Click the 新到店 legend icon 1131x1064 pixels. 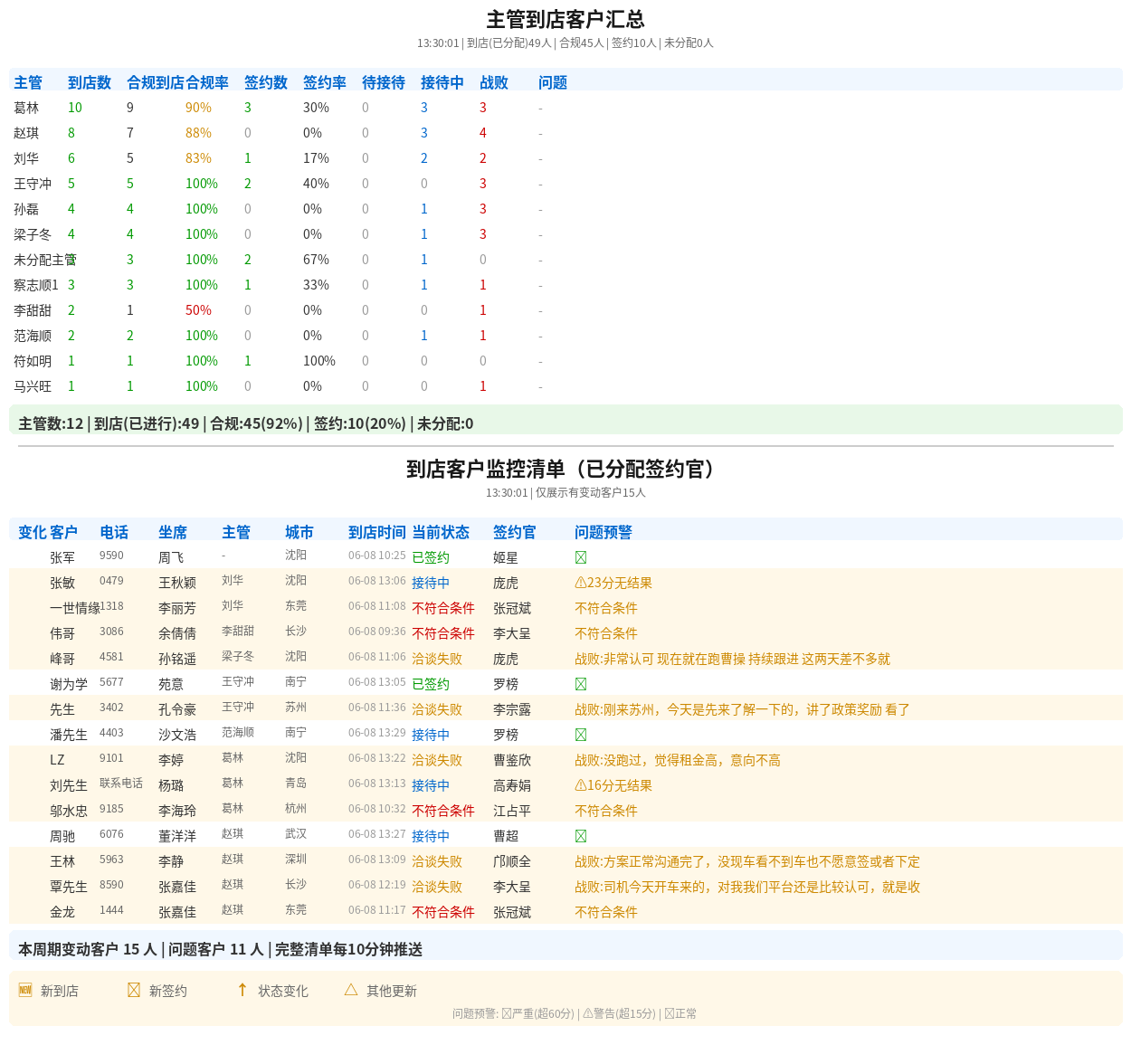[x=25, y=990]
